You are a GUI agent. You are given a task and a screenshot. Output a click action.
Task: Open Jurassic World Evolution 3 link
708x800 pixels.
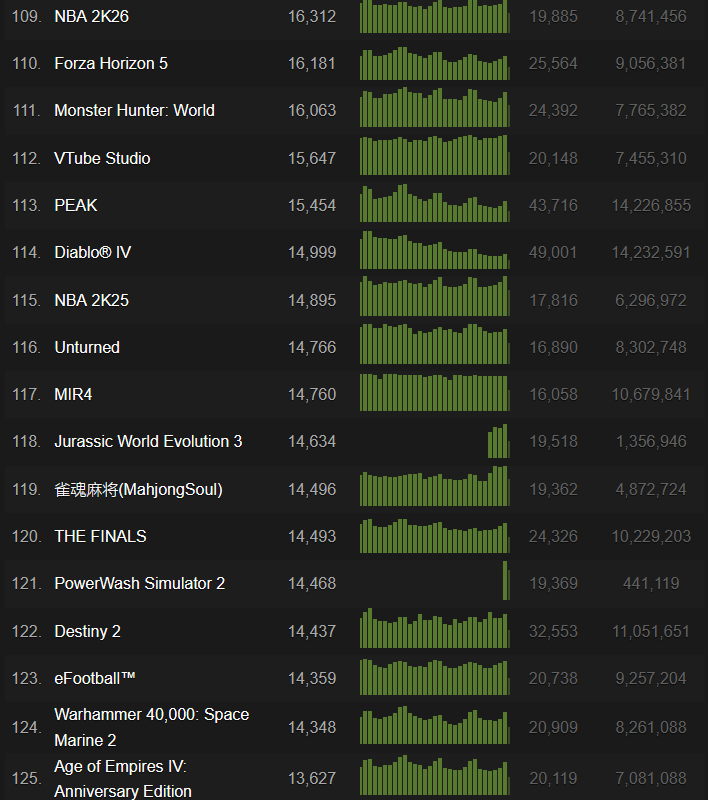tap(148, 441)
